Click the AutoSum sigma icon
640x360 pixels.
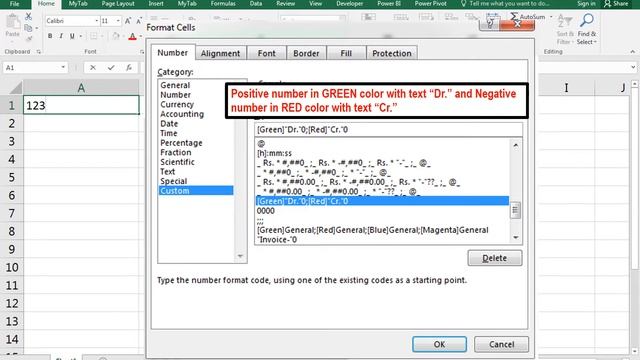pyautogui.click(x=514, y=16)
